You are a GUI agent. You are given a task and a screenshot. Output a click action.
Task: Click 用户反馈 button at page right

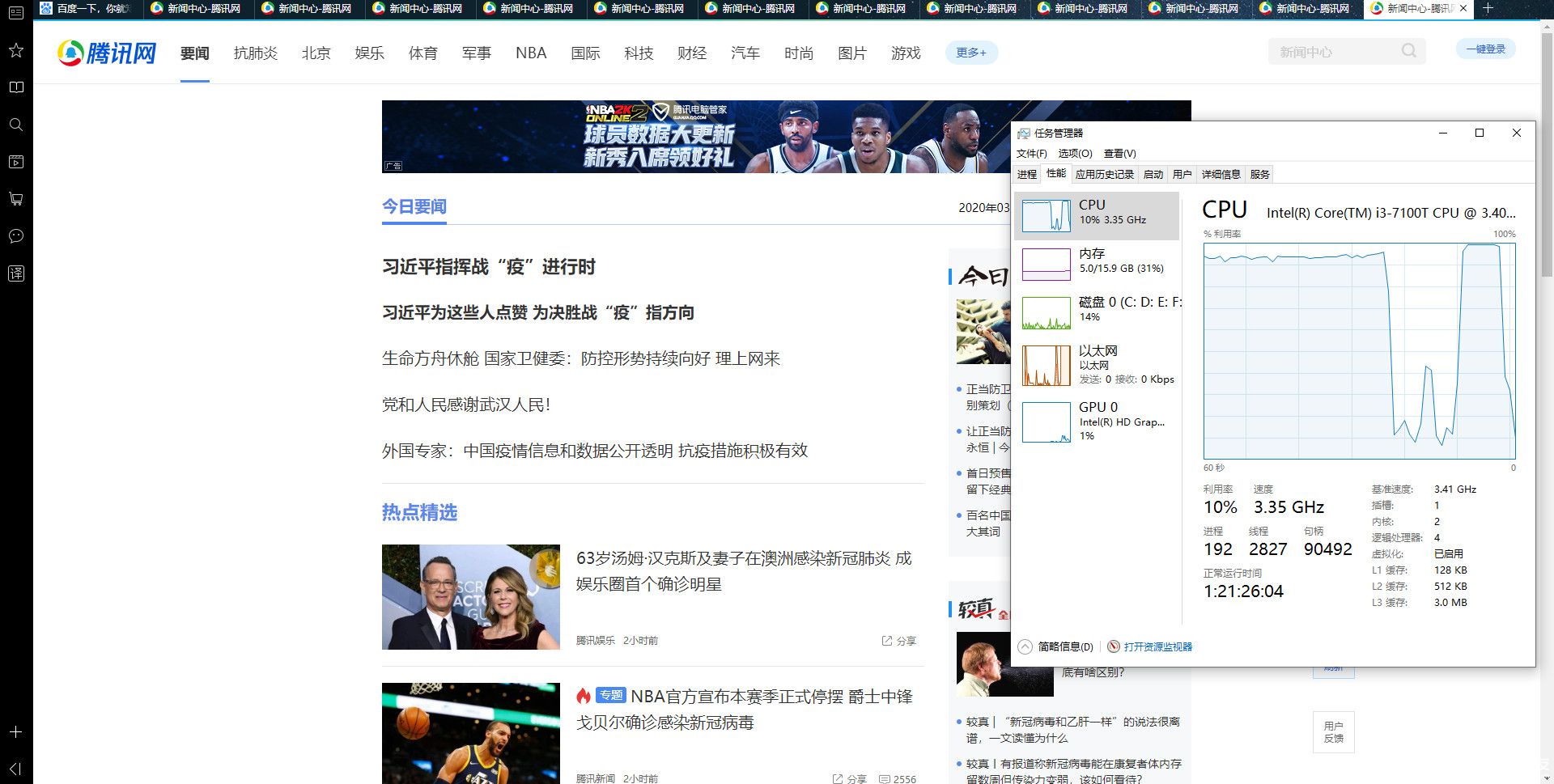(1333, 731)
